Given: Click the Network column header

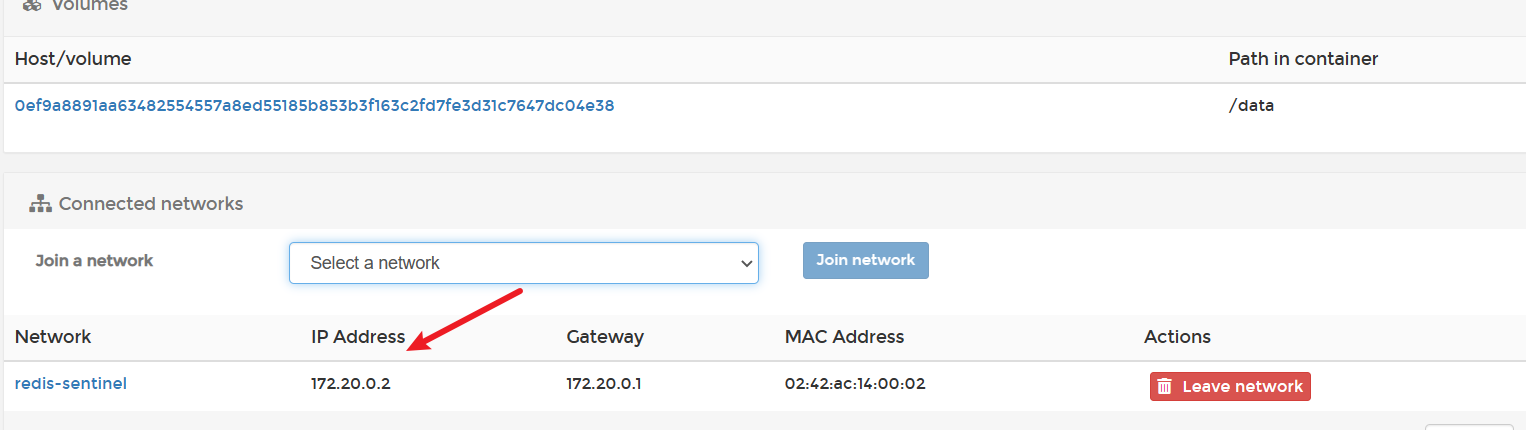Looking at the screenshot, I should point(53,337).
